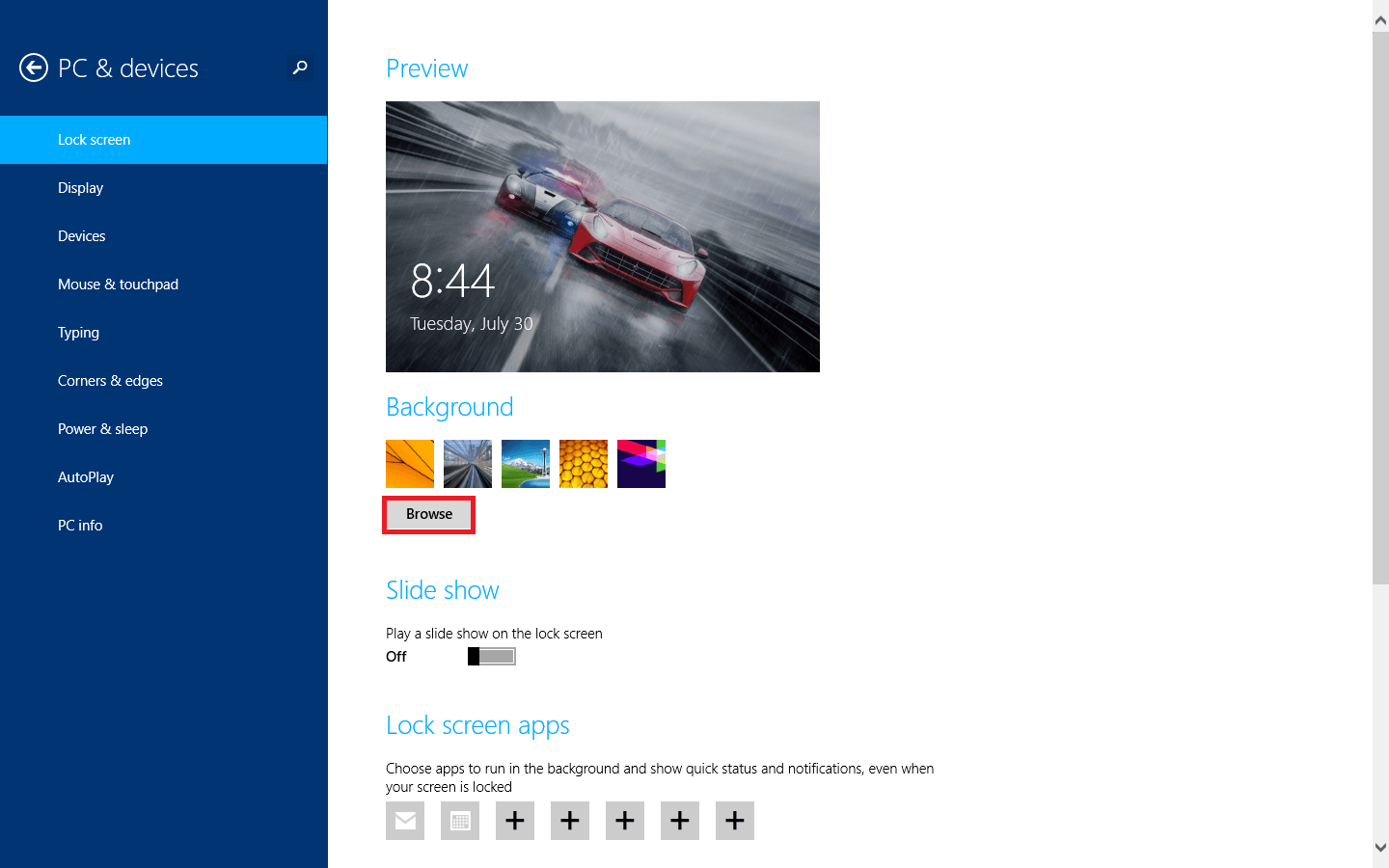Add a lock screen app with the first plus icon
This screenshot has width=1389, height=868.
click(x=514, y=821)
